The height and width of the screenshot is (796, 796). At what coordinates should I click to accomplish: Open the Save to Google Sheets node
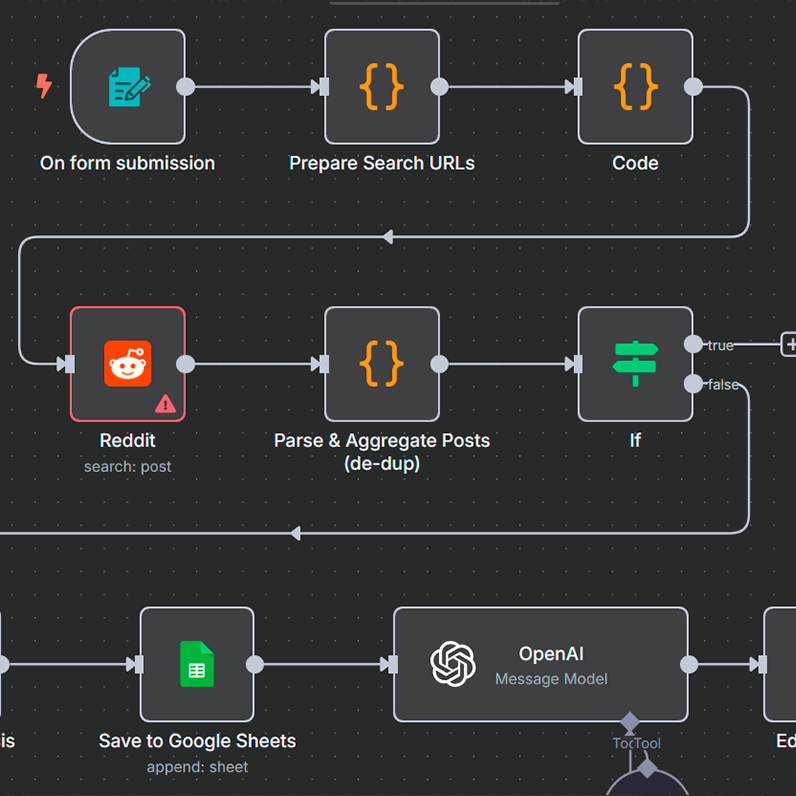pyautogui.click(x=197, y=664)
